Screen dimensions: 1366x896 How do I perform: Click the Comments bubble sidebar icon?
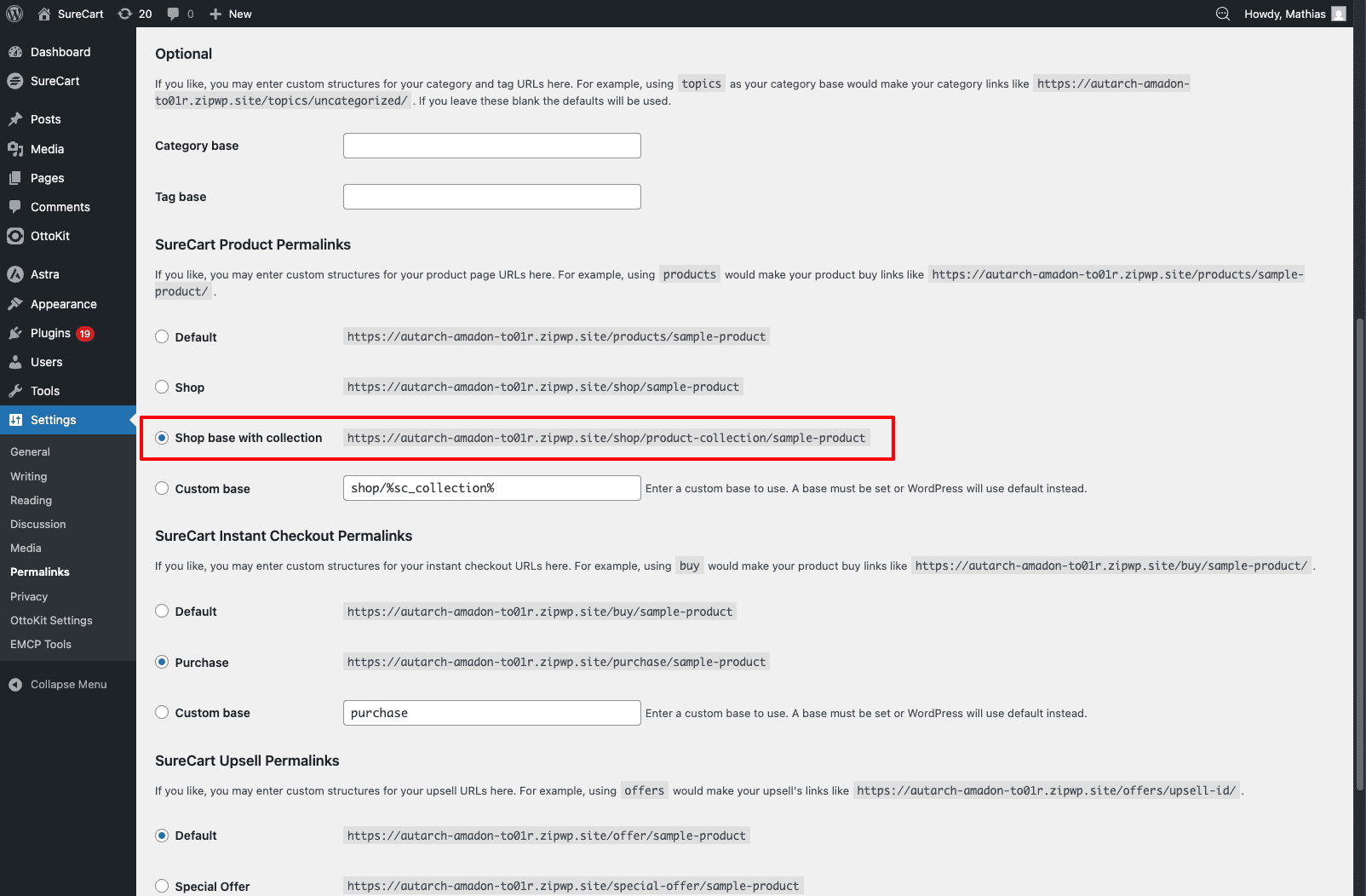[15, 207]
